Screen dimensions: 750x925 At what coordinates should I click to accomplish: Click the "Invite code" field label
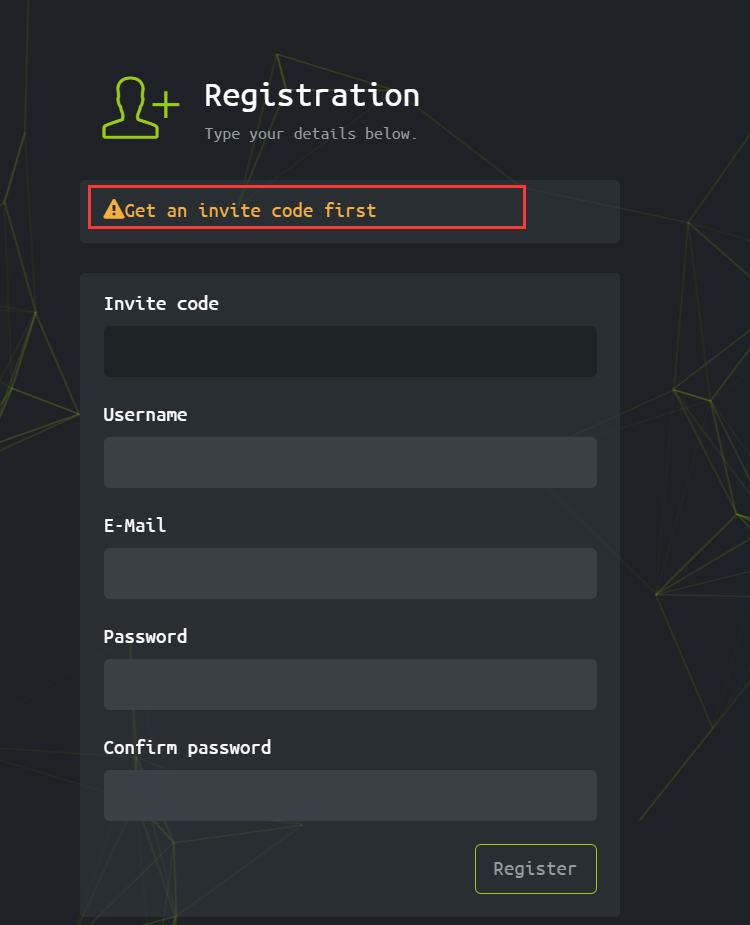coord(161,304)
